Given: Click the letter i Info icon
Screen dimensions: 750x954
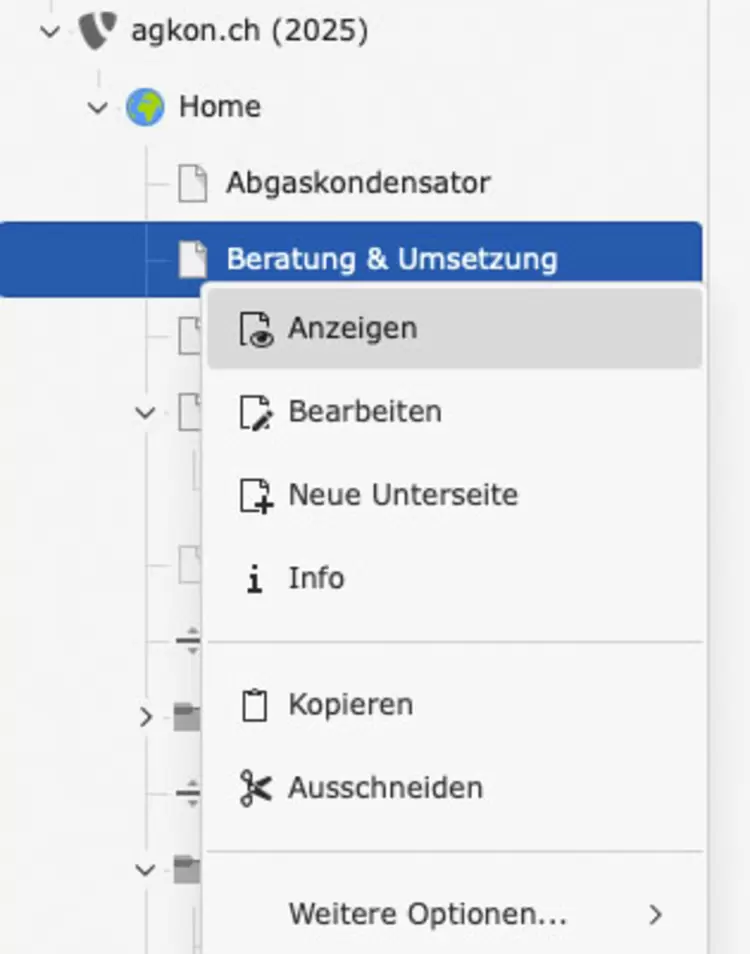Looking at the screenshot, I should pyautogui.click(x=254, y=579).
